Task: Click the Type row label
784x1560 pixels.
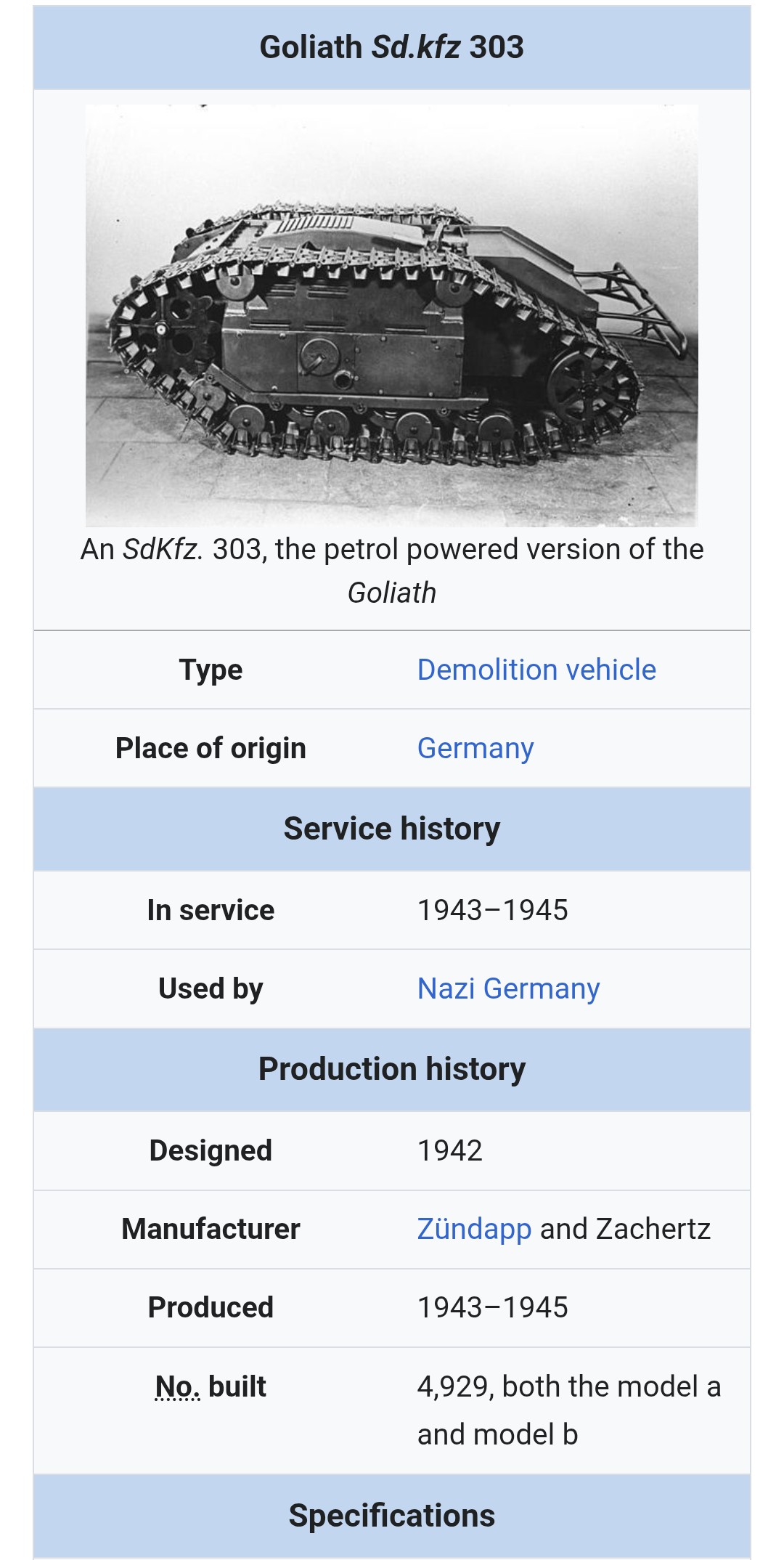Action: 211,670
